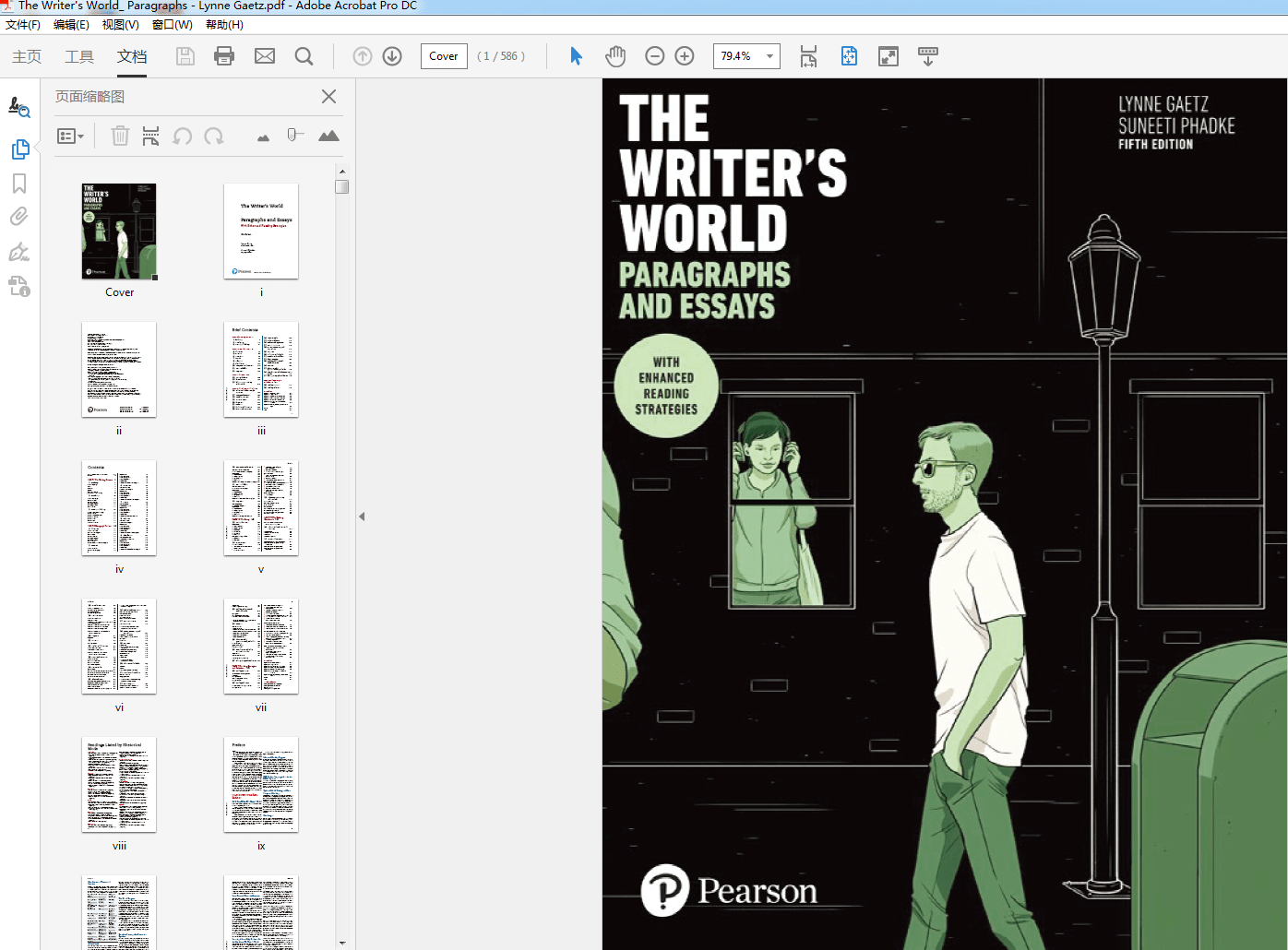The image size is (1288, 950).
Task: Open the Bookmarks panel
Action: 19,184
